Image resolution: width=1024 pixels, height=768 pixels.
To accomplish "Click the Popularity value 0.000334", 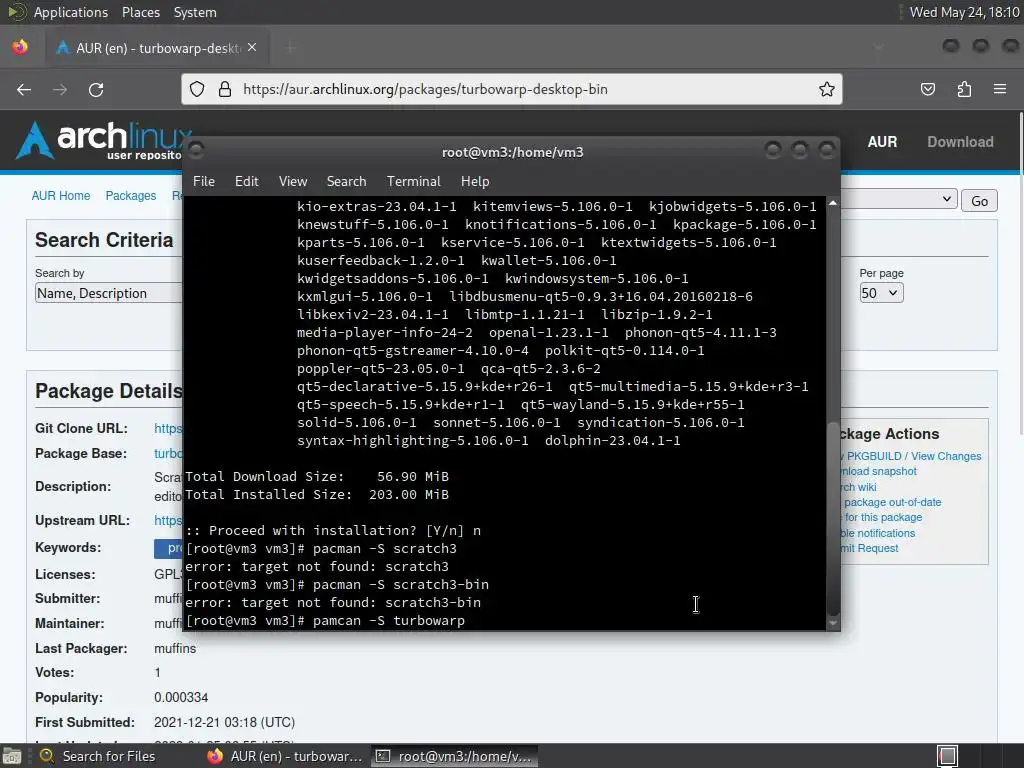I will 181,697.
